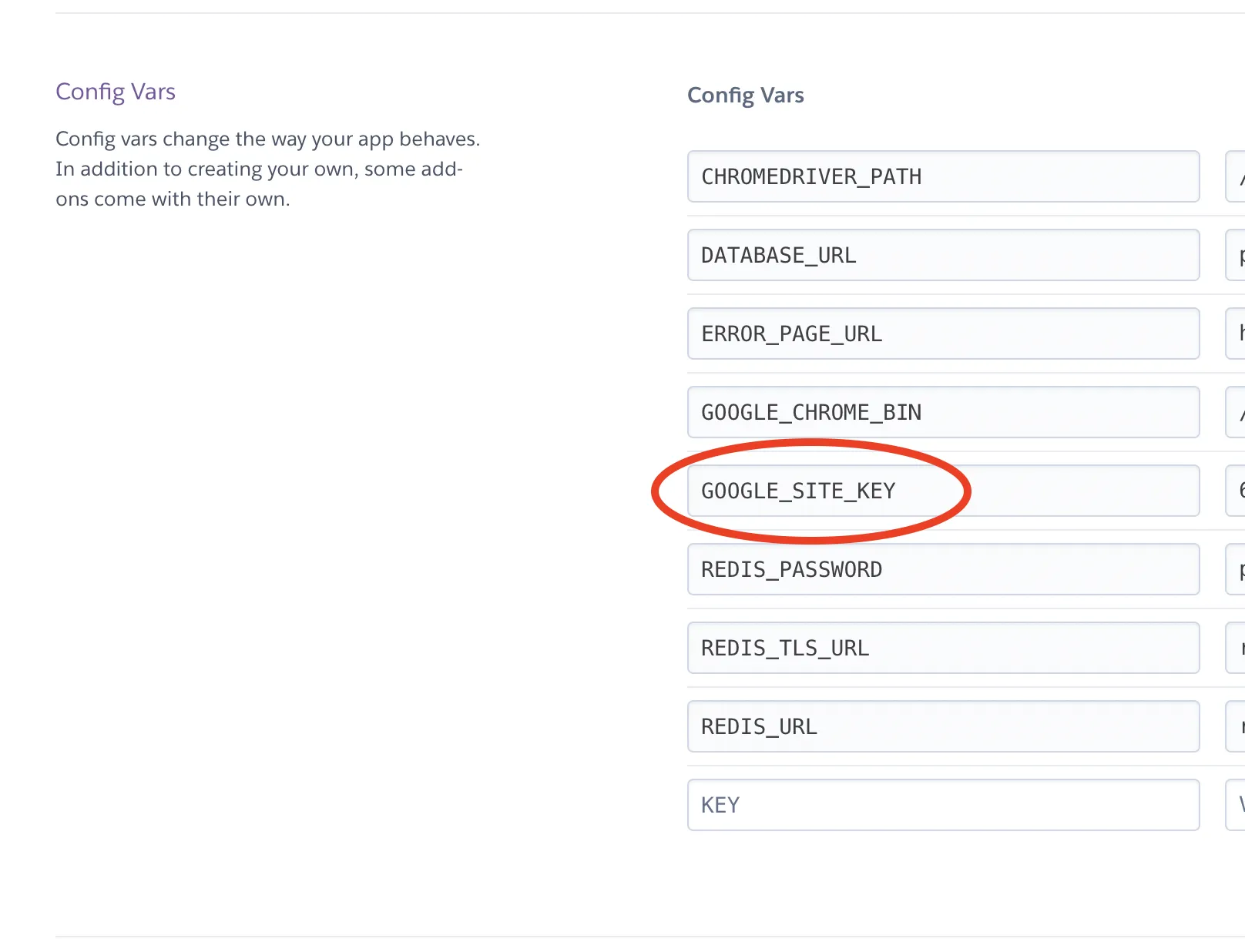Click the purple Config Vars section title
Image resolution: width=1245 pixels, height=952 pixels.
(116, 92)
